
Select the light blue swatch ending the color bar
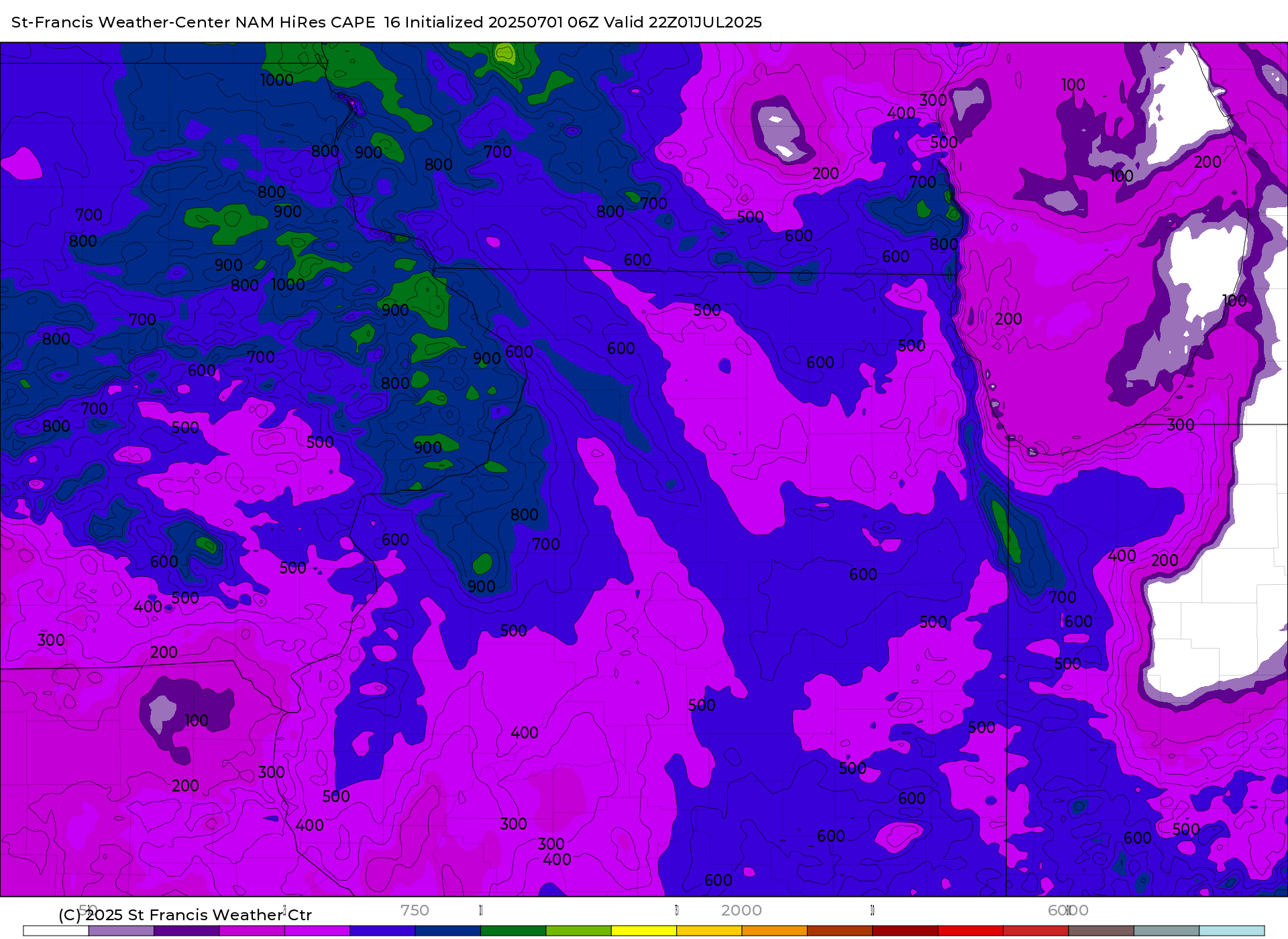(x=1232, y=931)
